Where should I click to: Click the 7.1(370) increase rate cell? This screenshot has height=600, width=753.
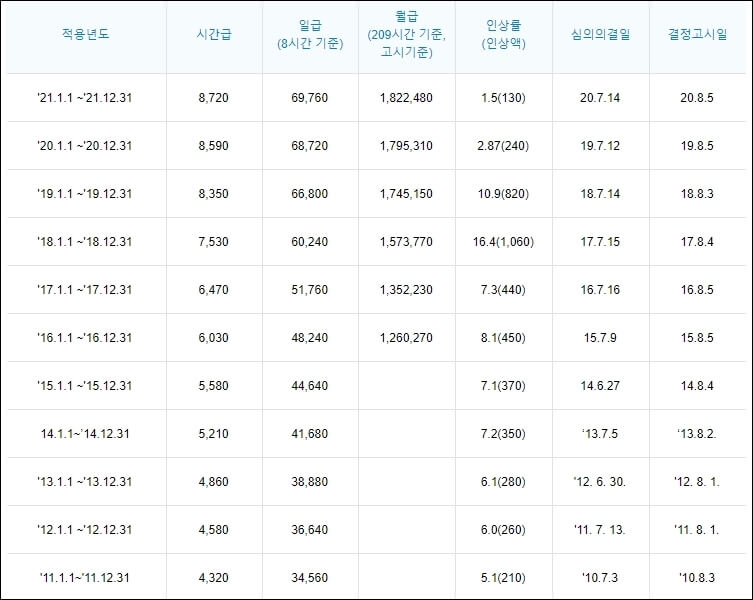[503, 386]
